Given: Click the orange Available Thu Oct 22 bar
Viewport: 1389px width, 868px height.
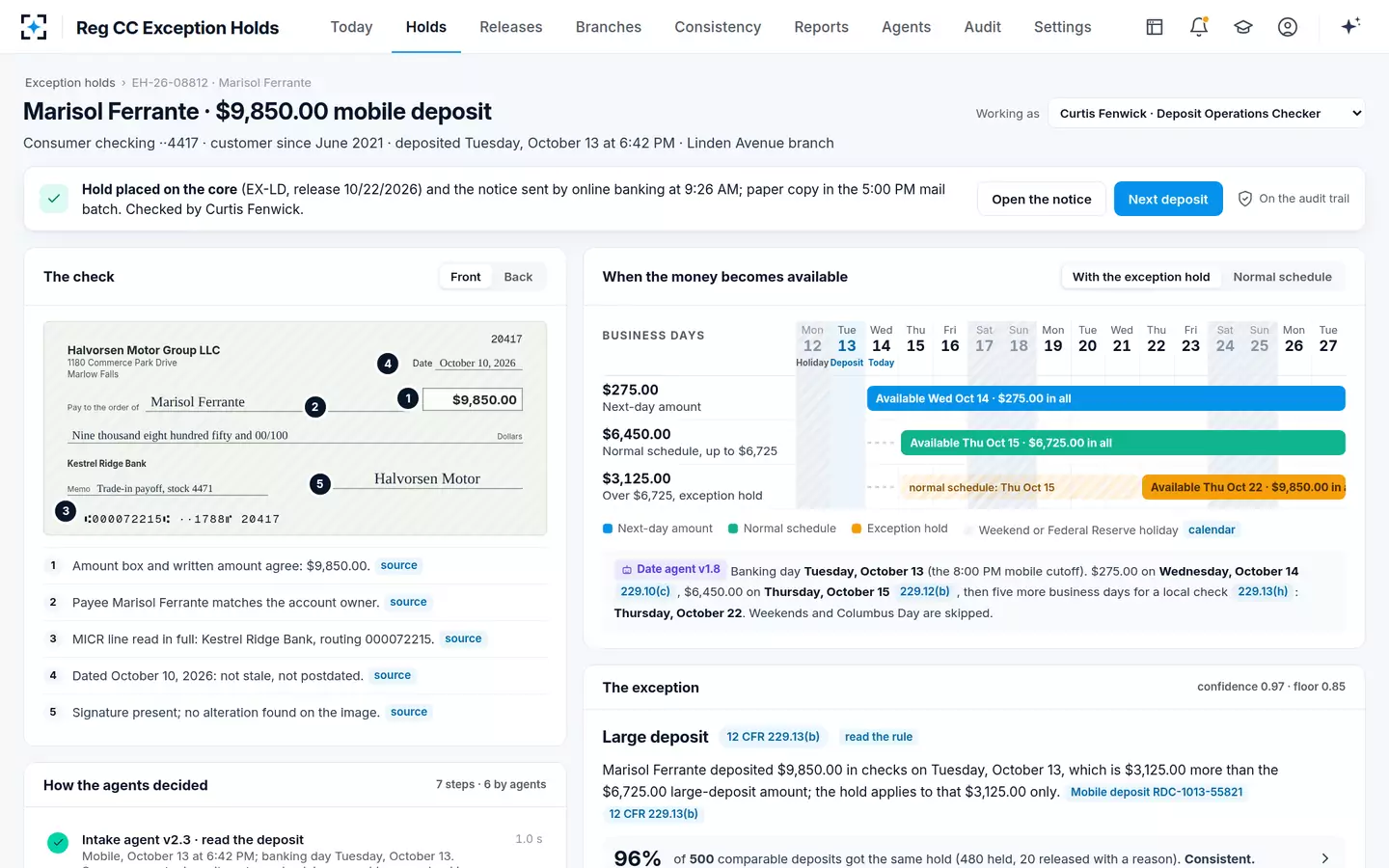Looking at the screenshot, I should pyautogui.click(x=1243, y=487).
